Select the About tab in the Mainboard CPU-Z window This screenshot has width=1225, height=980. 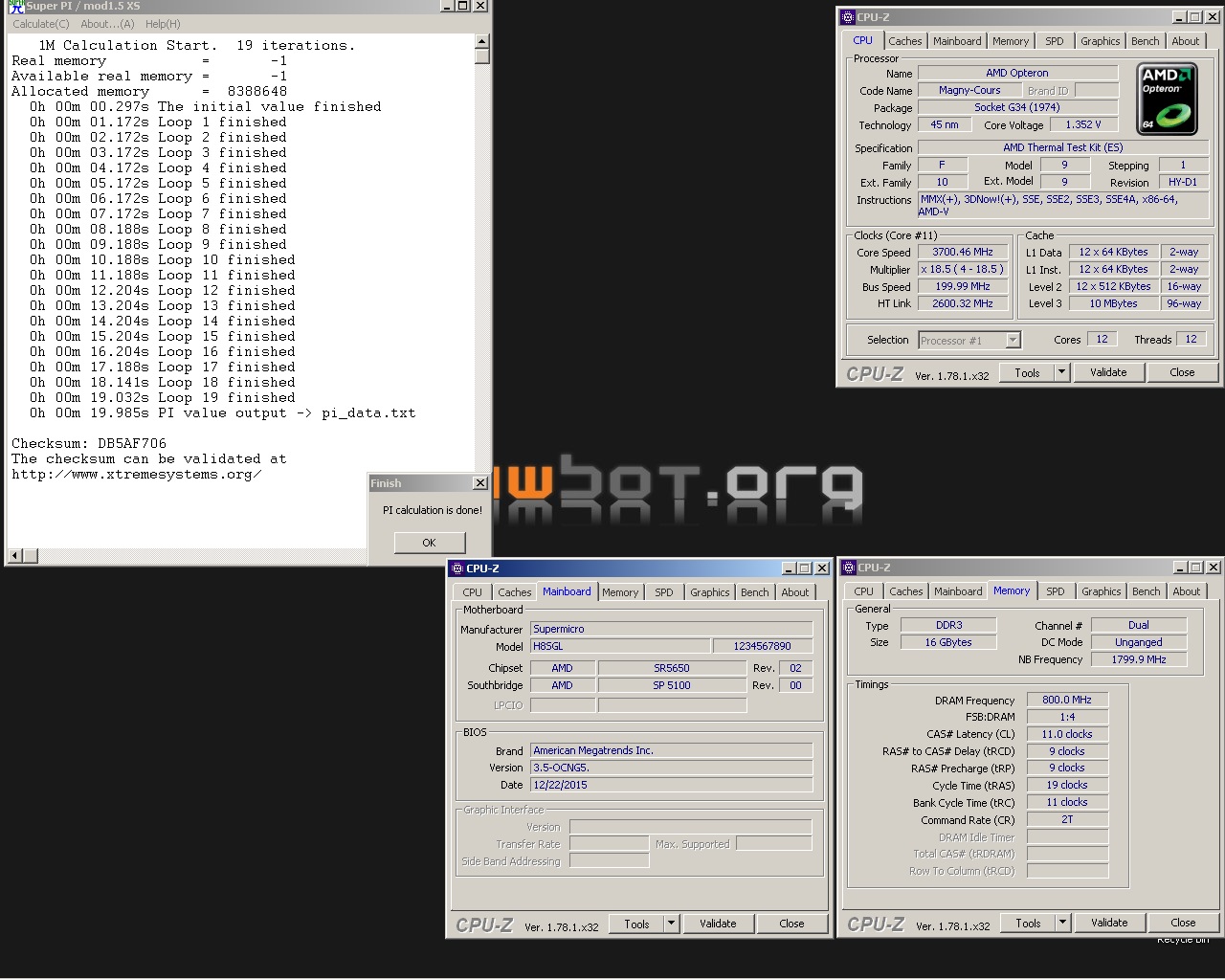(x=795, y=592)
